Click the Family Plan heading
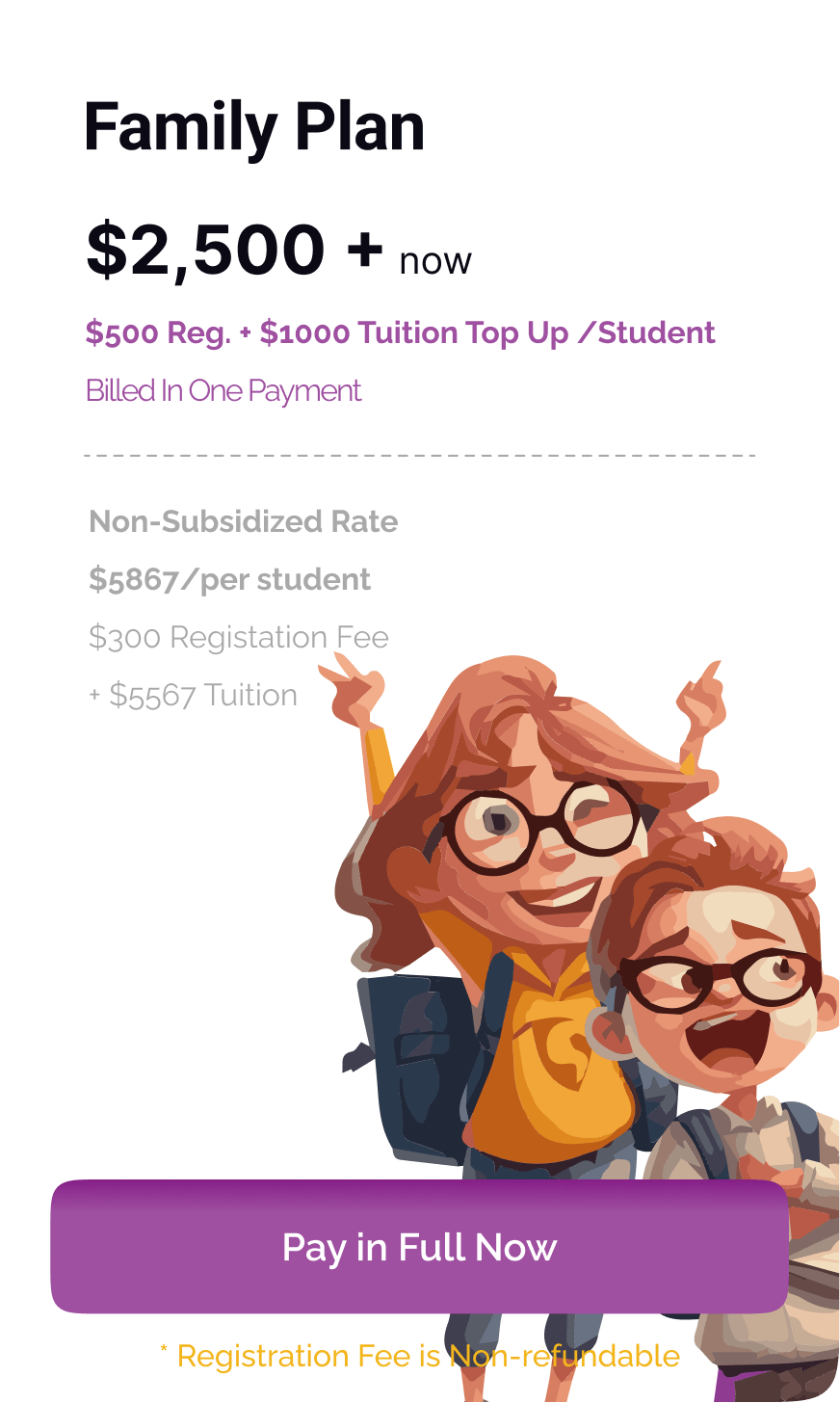 254,127
